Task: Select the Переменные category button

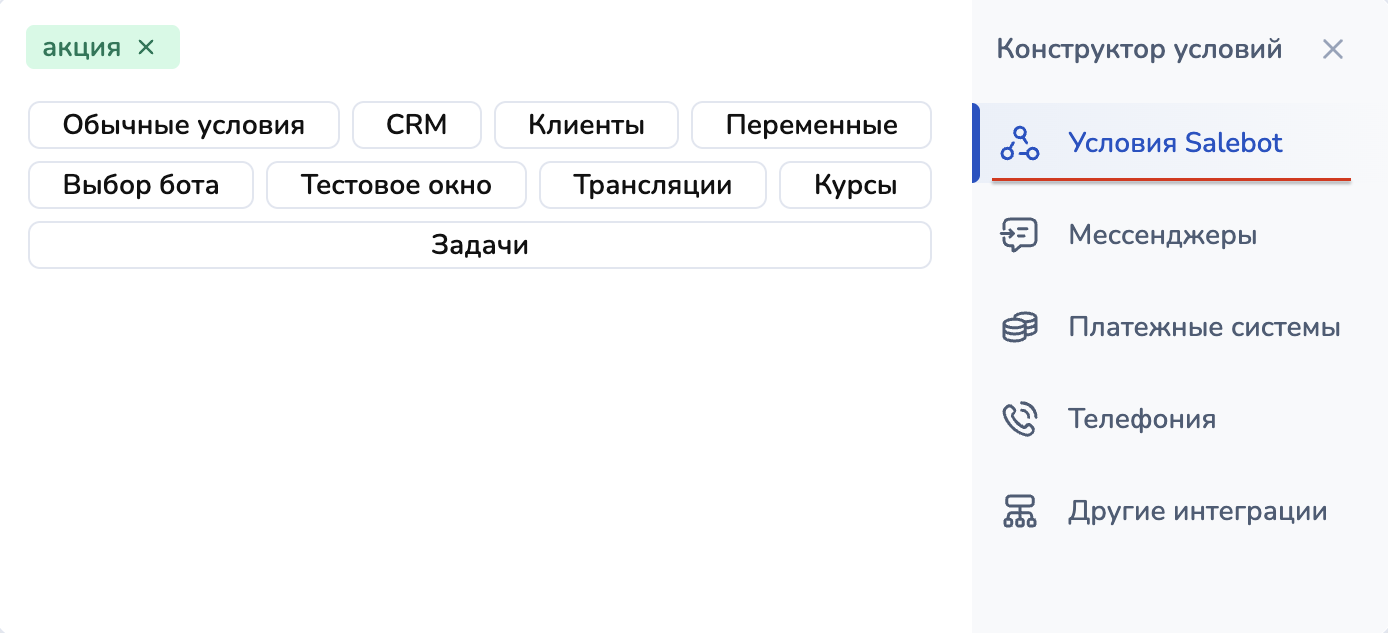Action: pos(811,125)
